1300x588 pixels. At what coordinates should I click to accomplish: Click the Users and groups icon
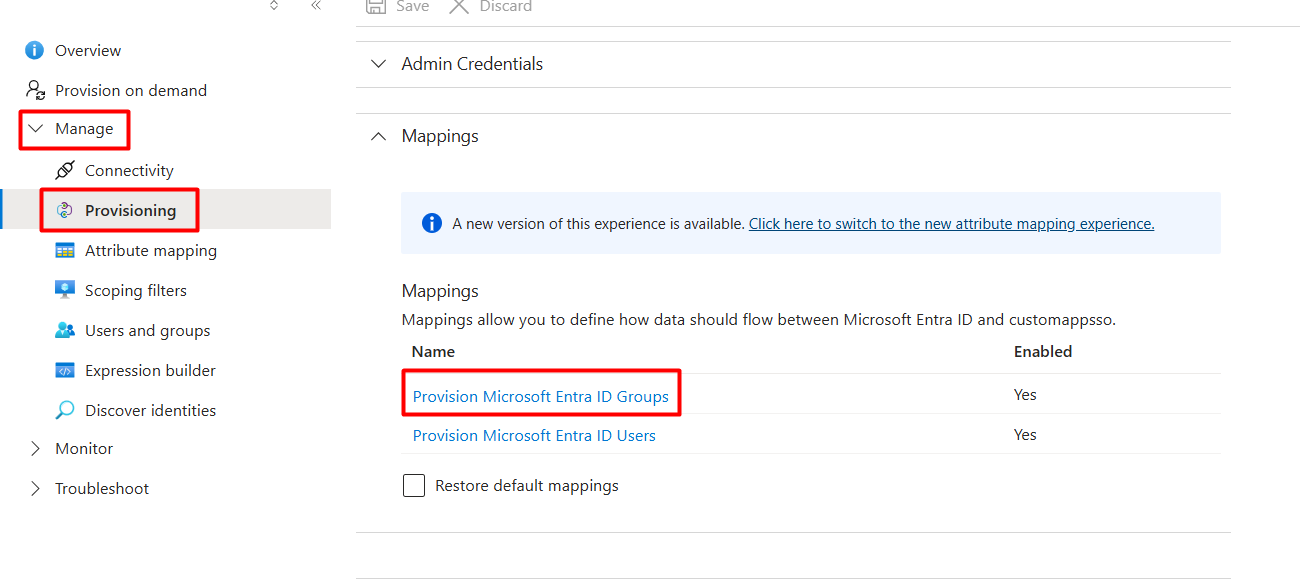click(x=65, y=330)
